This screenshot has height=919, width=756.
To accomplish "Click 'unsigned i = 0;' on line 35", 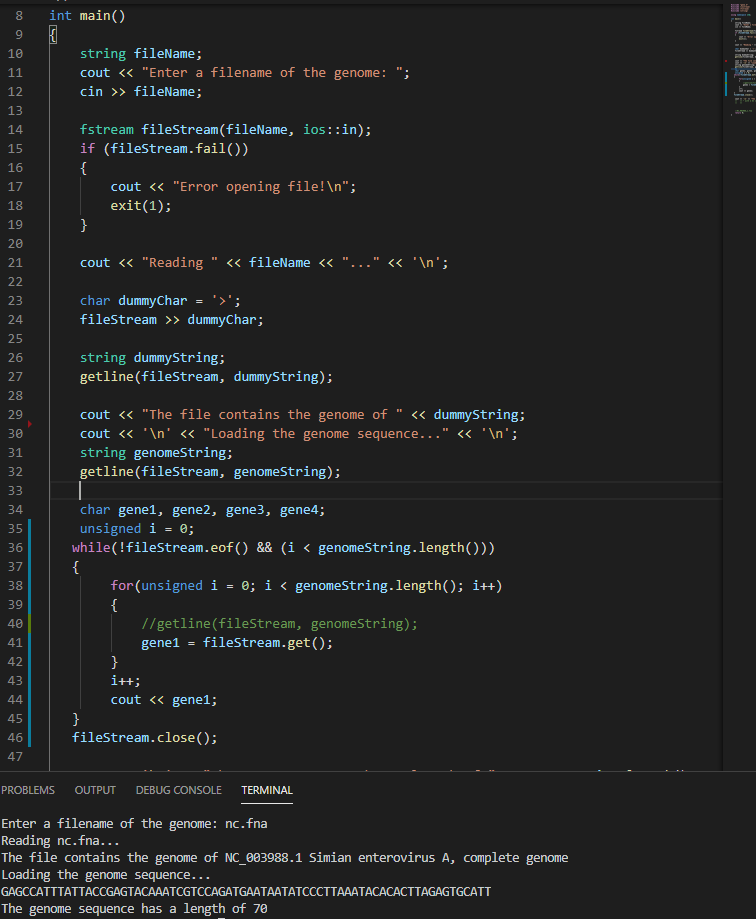I will (x=137, y=529).
